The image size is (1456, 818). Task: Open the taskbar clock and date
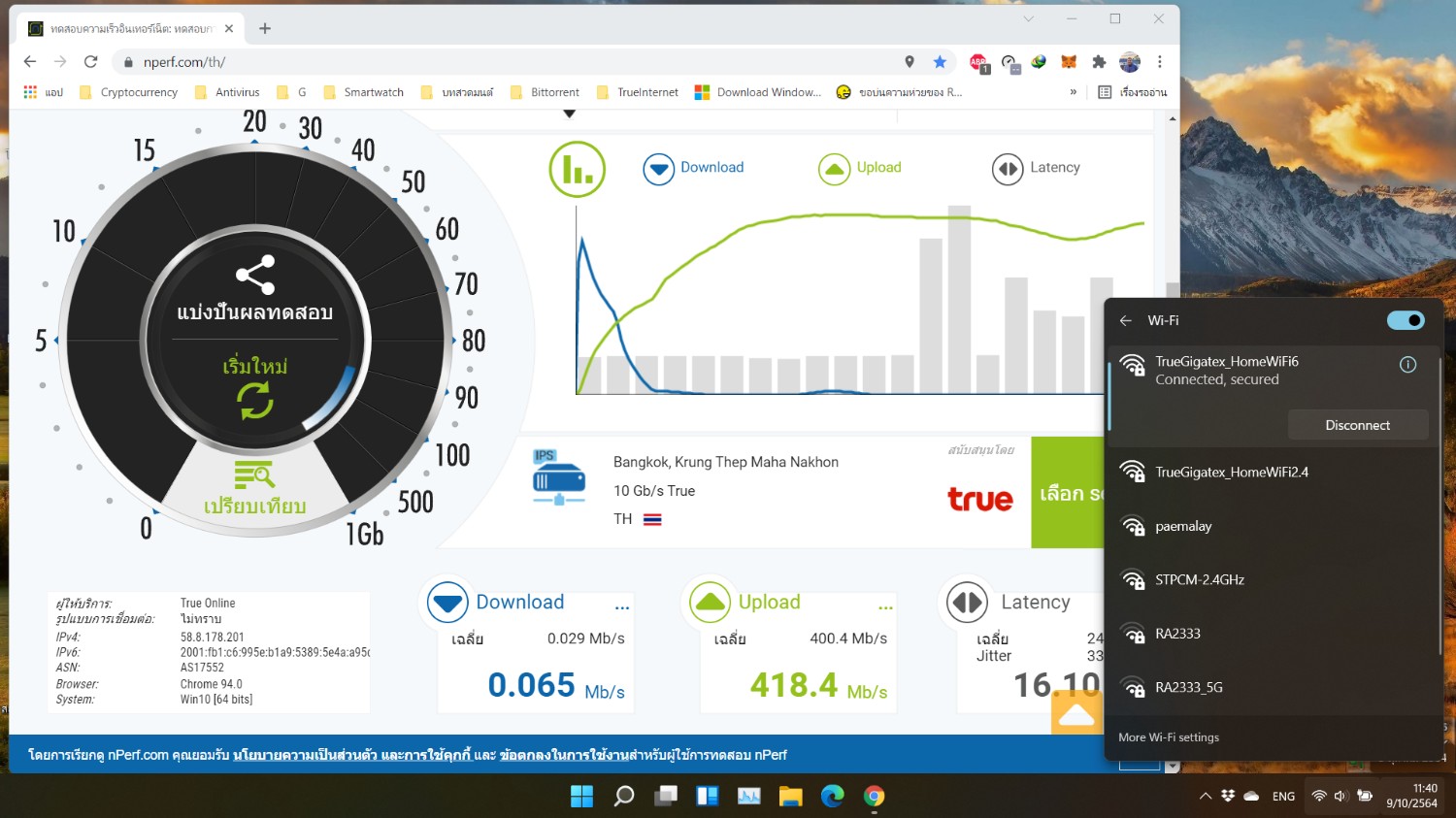tap(1411, 796)
